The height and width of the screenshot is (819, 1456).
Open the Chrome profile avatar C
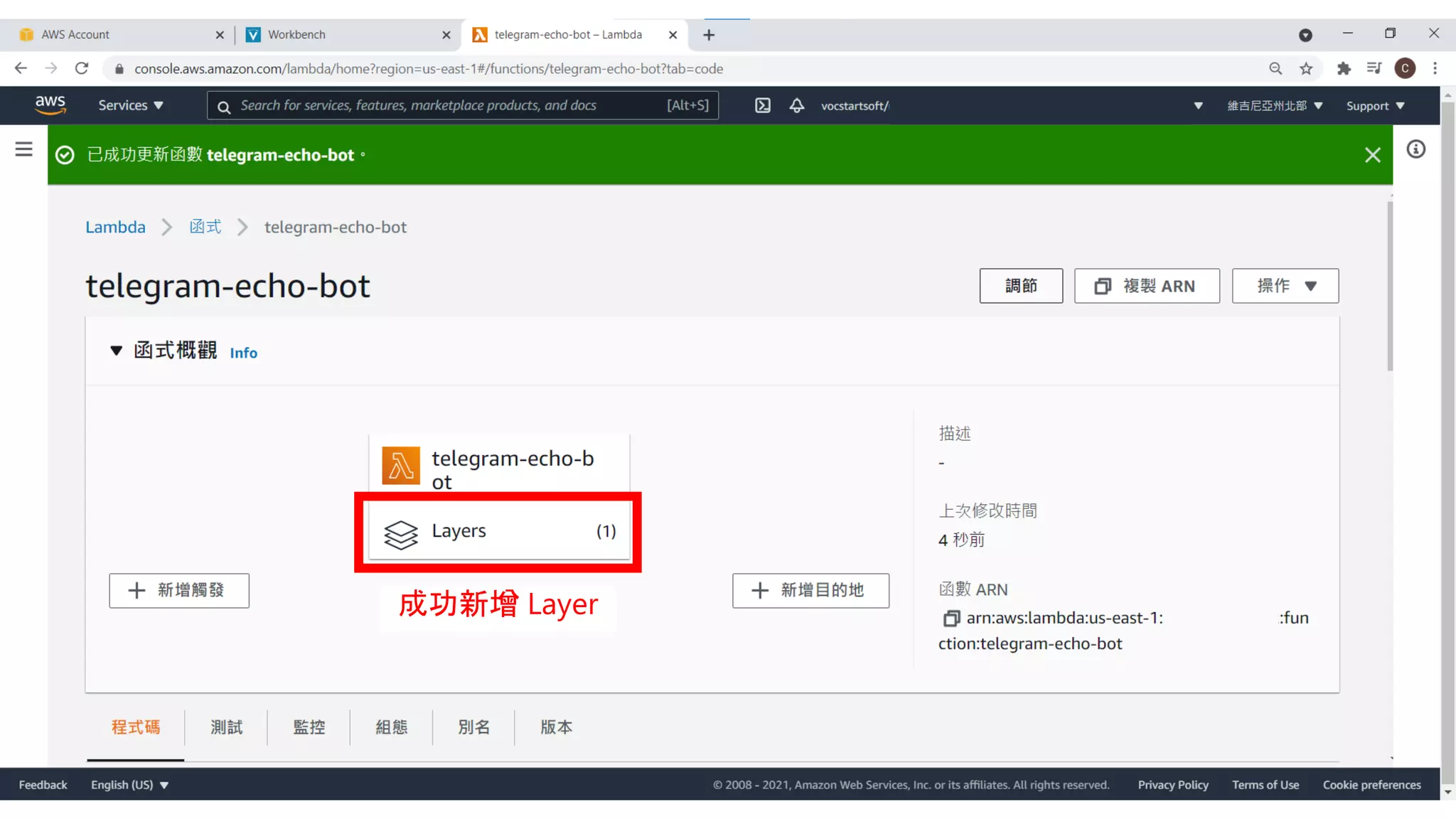pos(1405,68)
